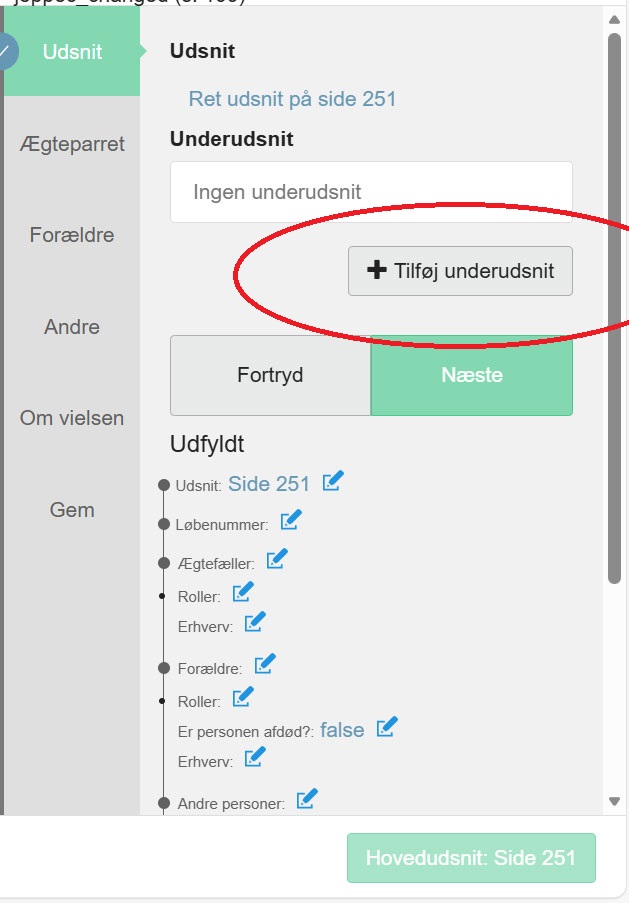Add a subsection via Tilføj underudsnit
629x903 pixels.
point(460,270)
